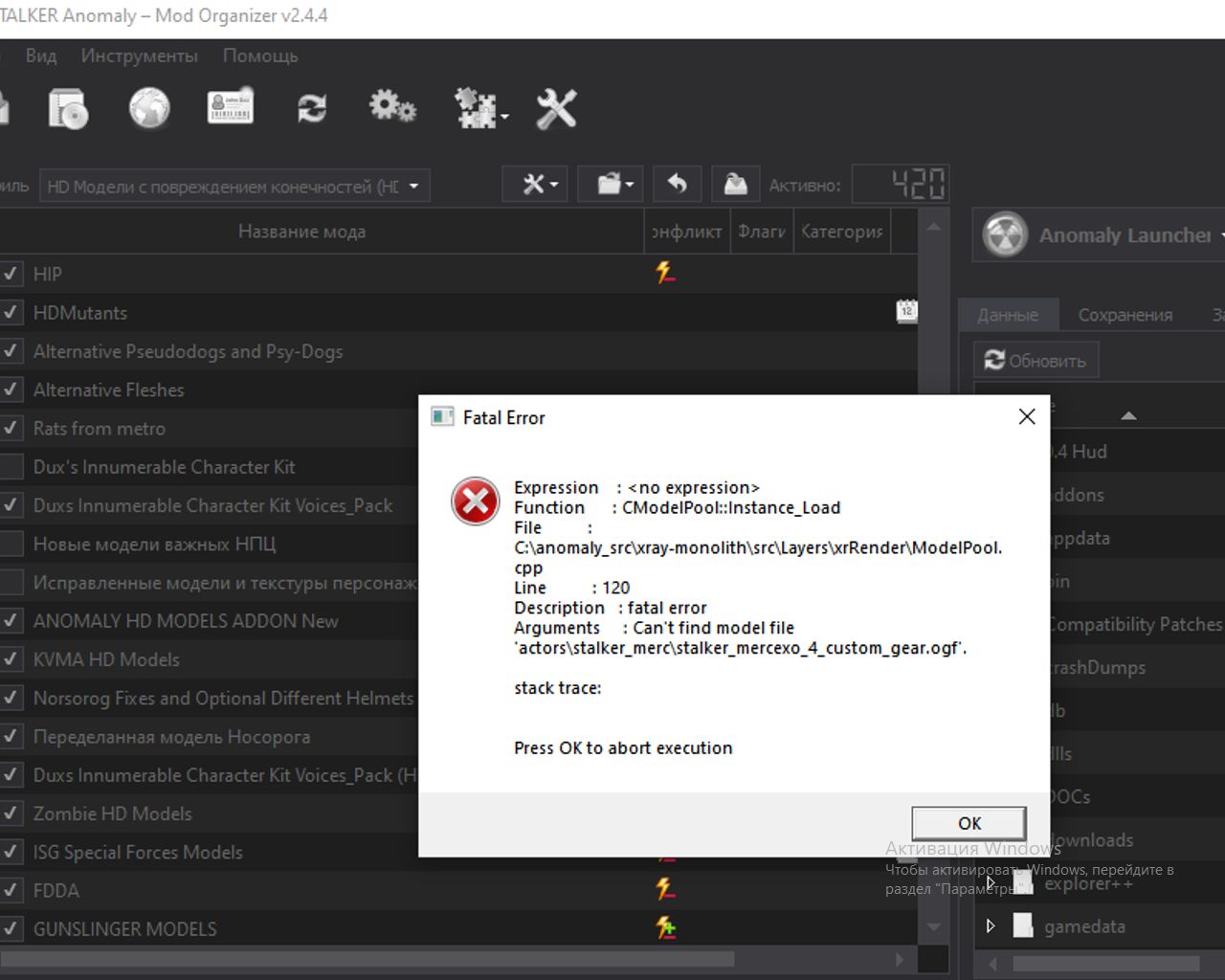The height and width of the screenshot is (980, 1225).
Task: Enable Dux's Innumerable Character Kit checkbox
Action: 11,467
